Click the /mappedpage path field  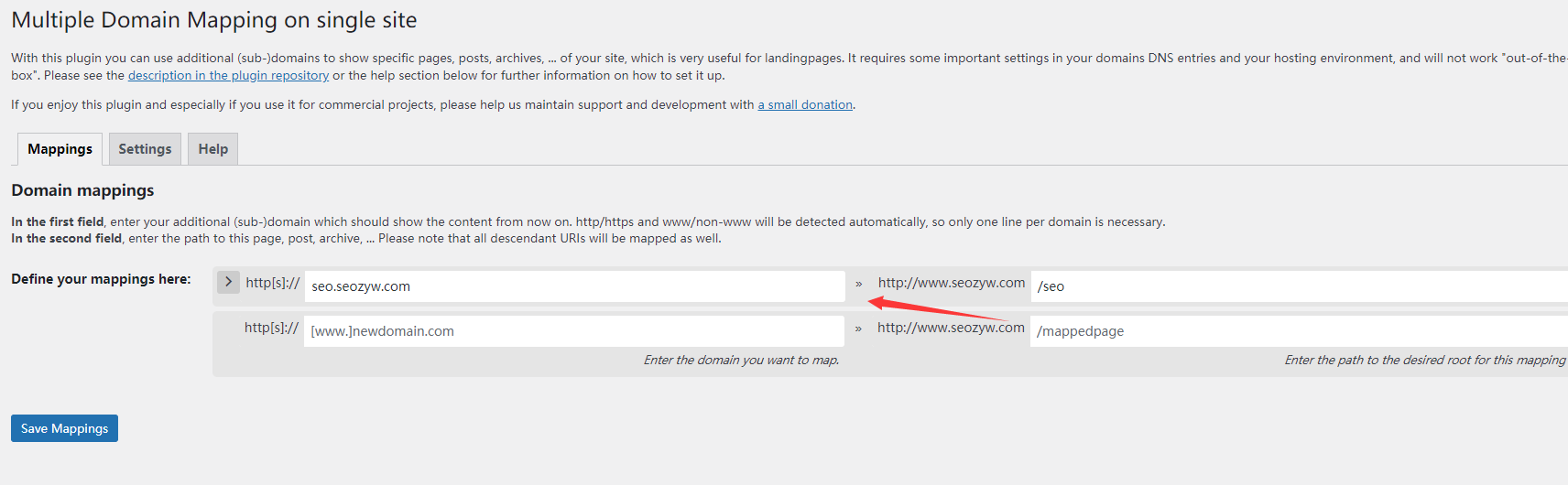(x=1299, y=331)
